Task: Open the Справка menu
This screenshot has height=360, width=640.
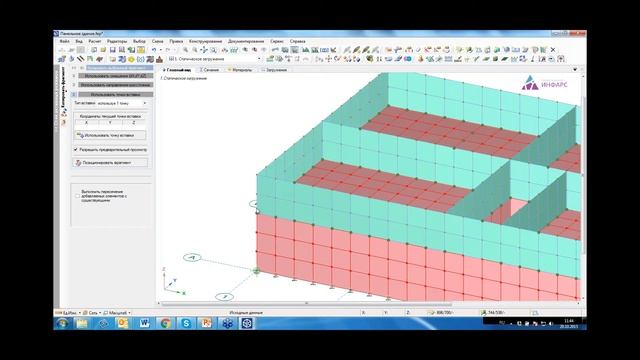Action: tap(298, 41)
